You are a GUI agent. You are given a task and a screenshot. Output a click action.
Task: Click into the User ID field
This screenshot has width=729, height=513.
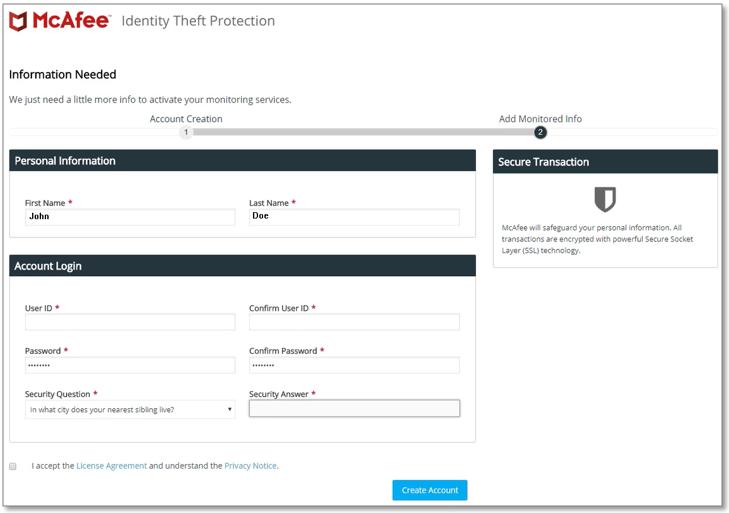[130, 322]
